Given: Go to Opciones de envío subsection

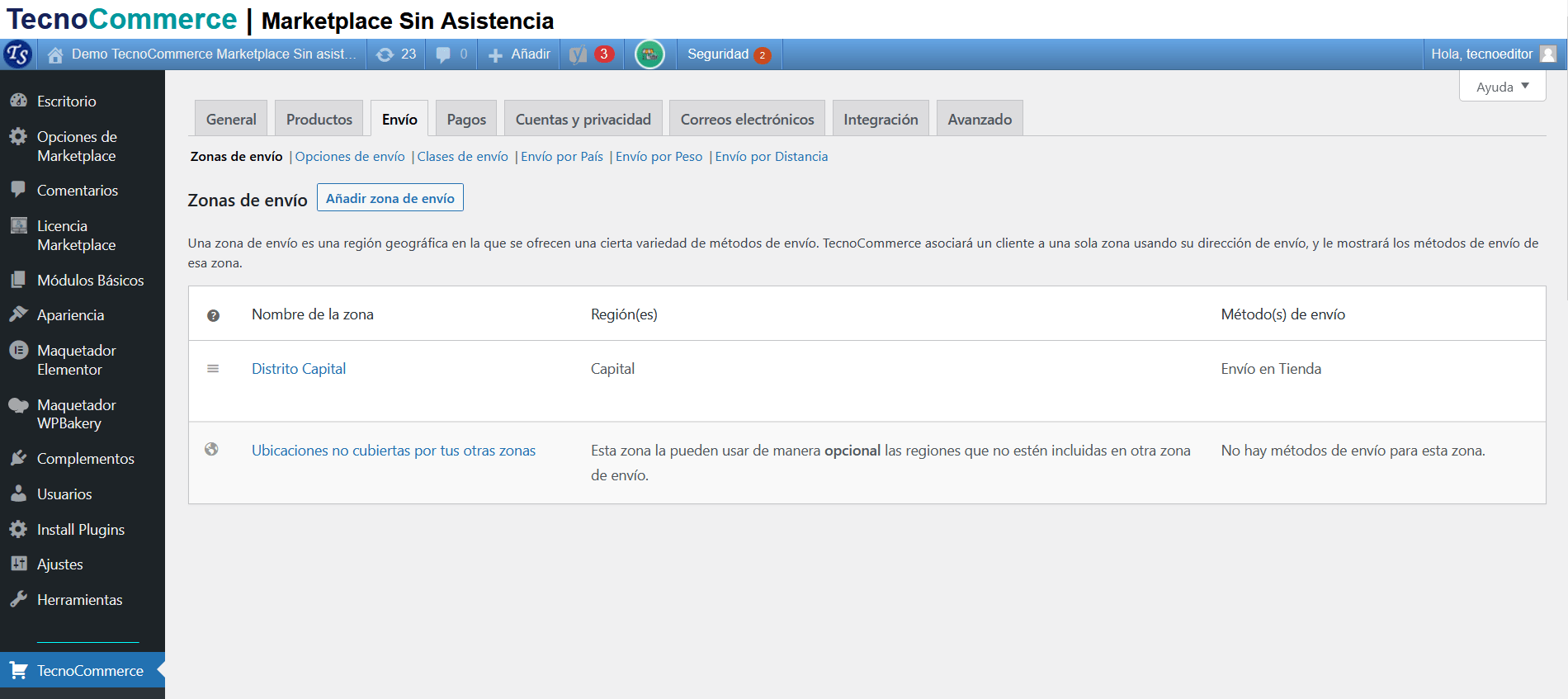Looking at the screenshot, I should point(350,157).
